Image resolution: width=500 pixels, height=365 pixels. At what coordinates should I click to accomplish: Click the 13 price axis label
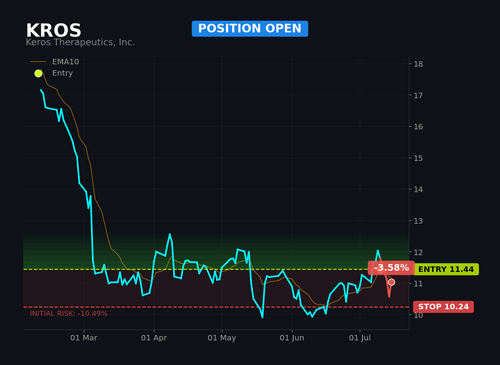point(418,221)
